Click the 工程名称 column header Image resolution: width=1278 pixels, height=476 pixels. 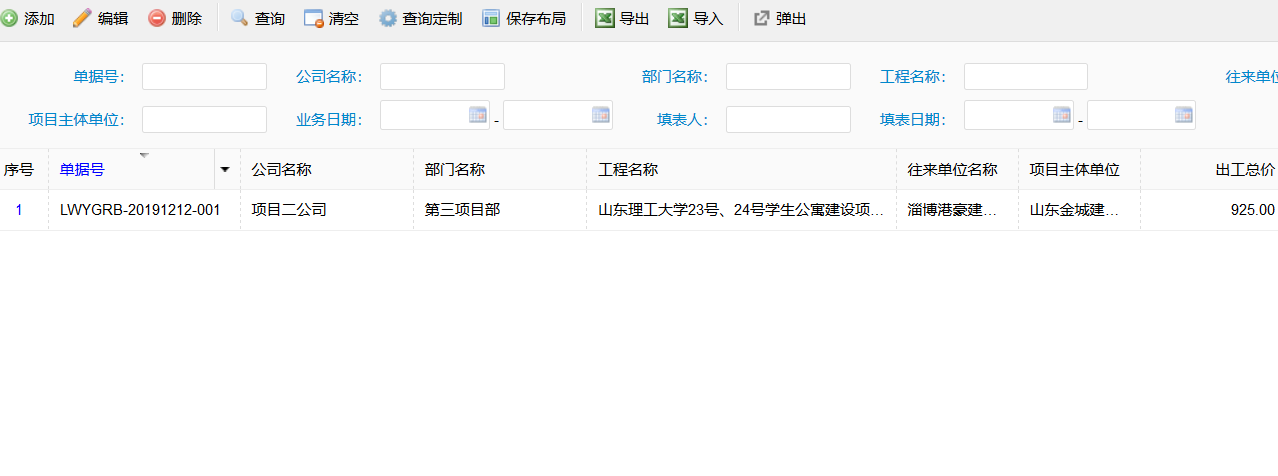741,170
